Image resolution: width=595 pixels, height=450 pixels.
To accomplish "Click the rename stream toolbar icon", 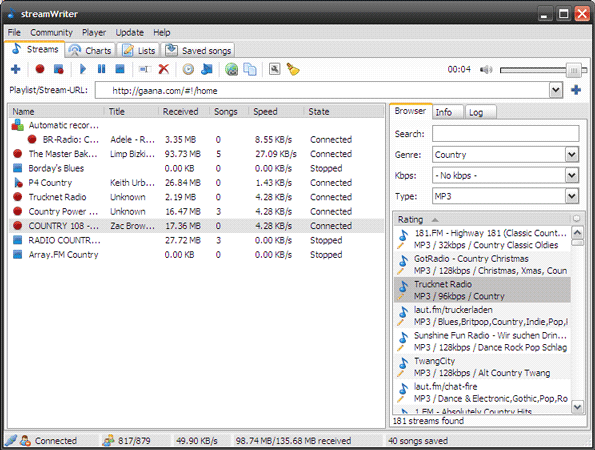I will 145,69.
